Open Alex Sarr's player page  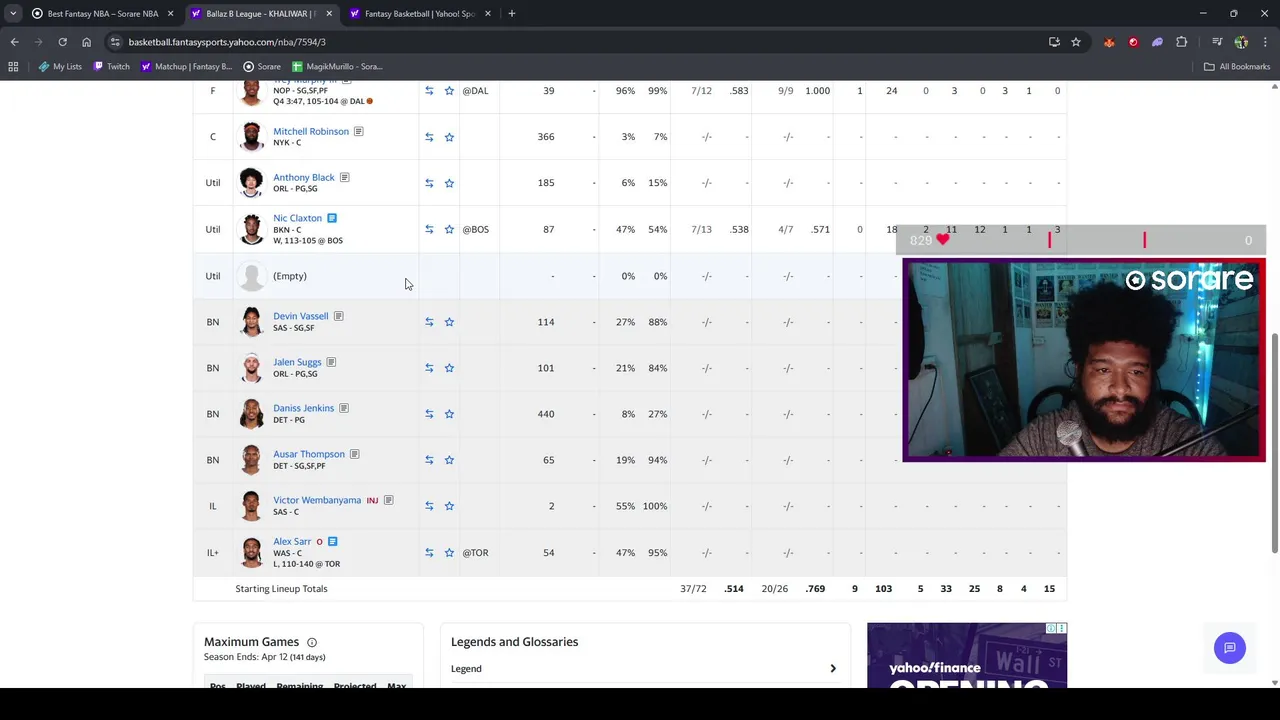[292, 542]
